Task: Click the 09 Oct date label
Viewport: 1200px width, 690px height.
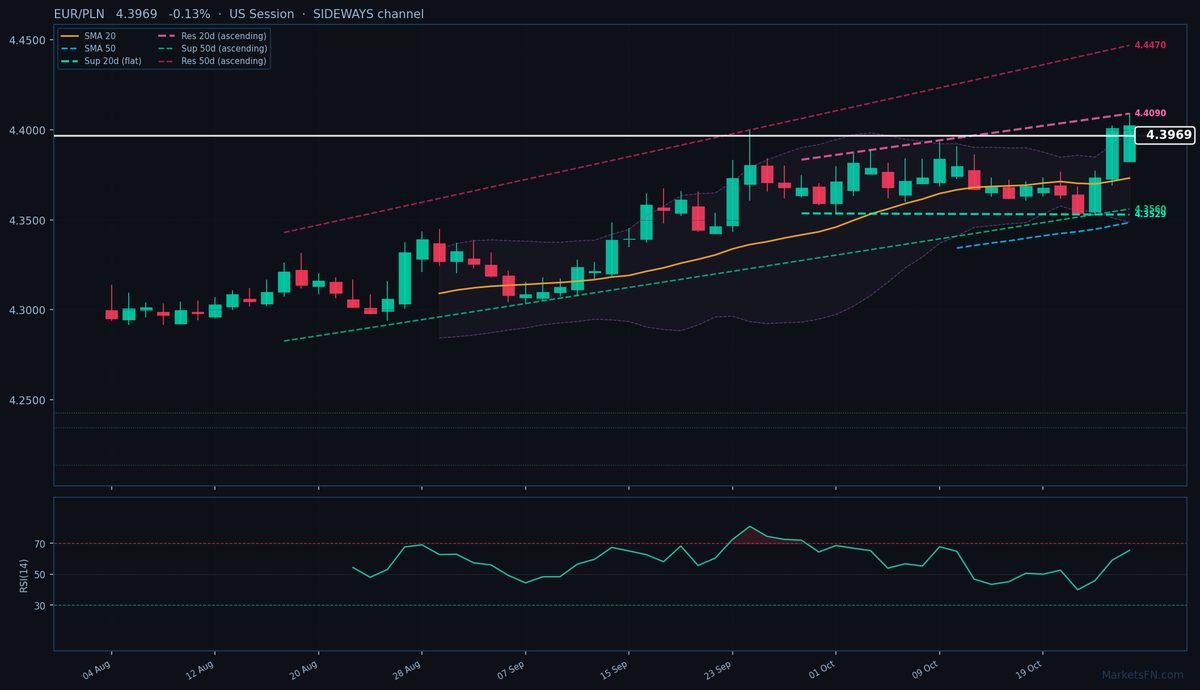Action: click(x=925, y=669)
